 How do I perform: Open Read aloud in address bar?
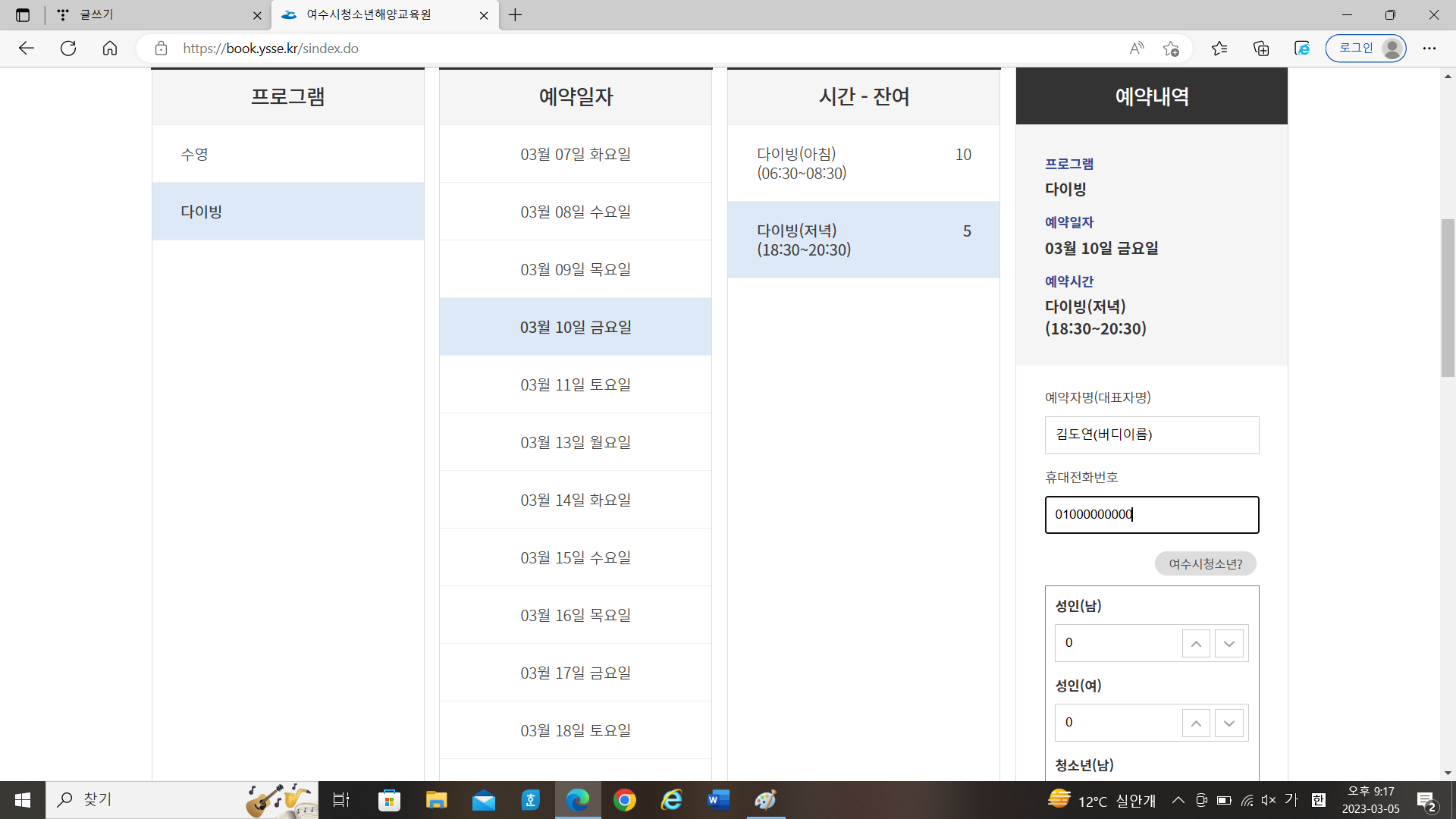click(1136, 49)
